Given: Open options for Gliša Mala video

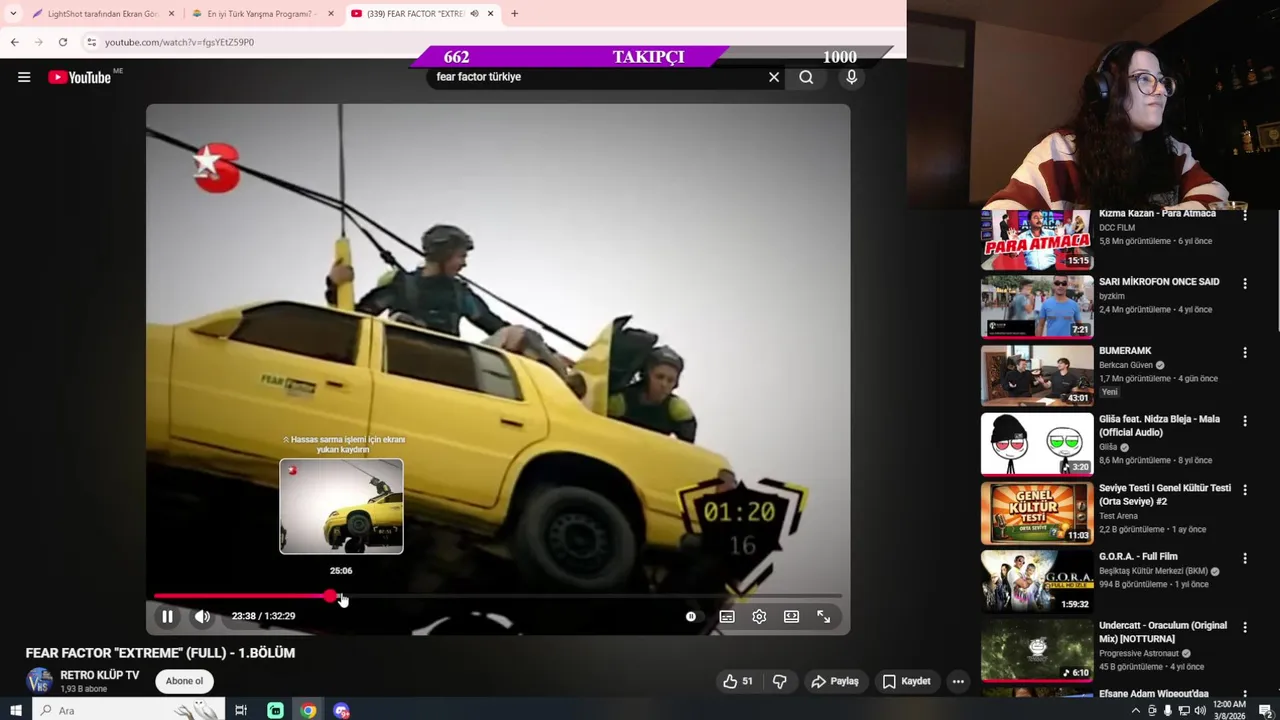Looking at the screenshot, I should (x=1245, y=421).
